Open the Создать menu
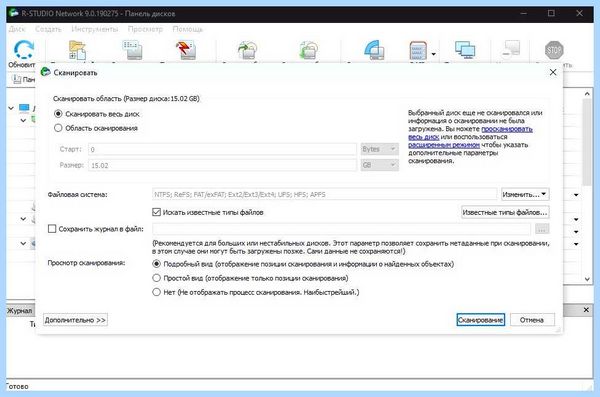Screen dimensions: 600x397 click(x=48, y=29)
